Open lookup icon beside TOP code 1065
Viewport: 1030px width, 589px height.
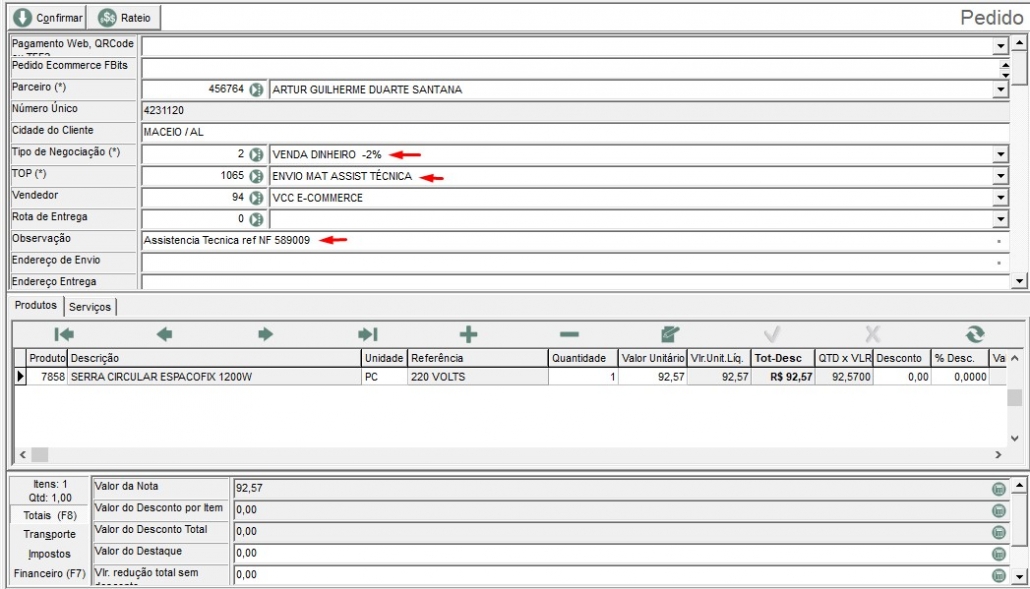[x=256, y=176]
